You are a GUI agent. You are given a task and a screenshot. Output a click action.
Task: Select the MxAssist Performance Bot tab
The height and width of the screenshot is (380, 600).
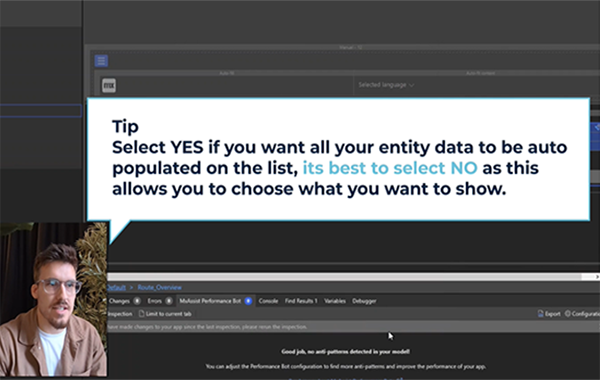tap(210, 301)
